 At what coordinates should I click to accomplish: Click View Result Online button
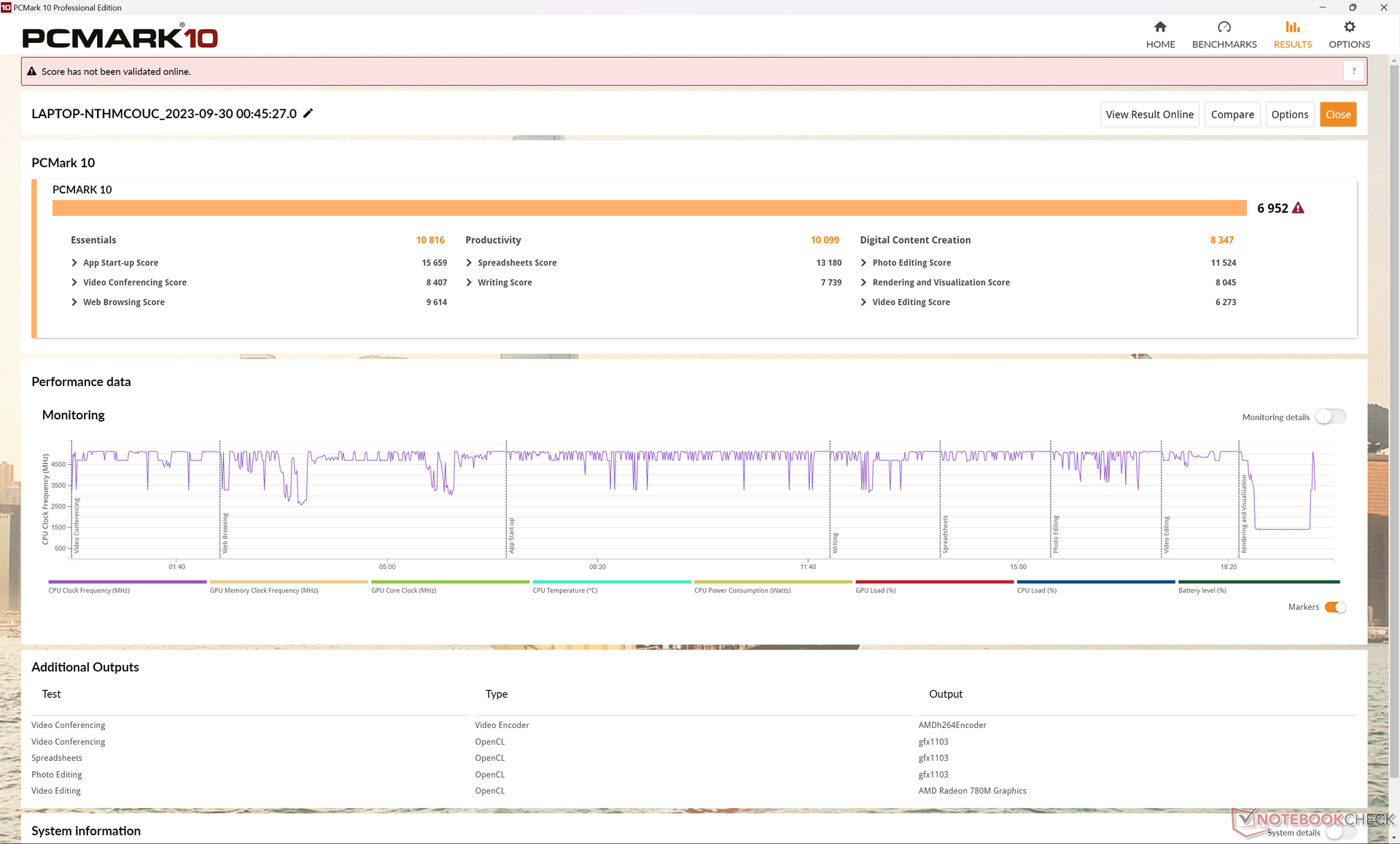tap(1149, 115)
